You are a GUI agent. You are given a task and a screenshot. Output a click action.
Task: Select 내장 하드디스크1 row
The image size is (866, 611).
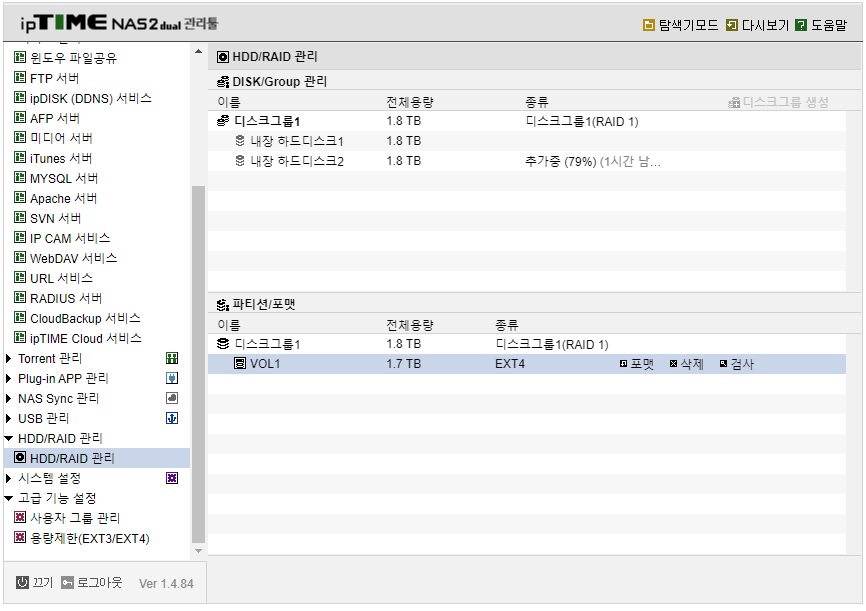(x=527, y=141)
